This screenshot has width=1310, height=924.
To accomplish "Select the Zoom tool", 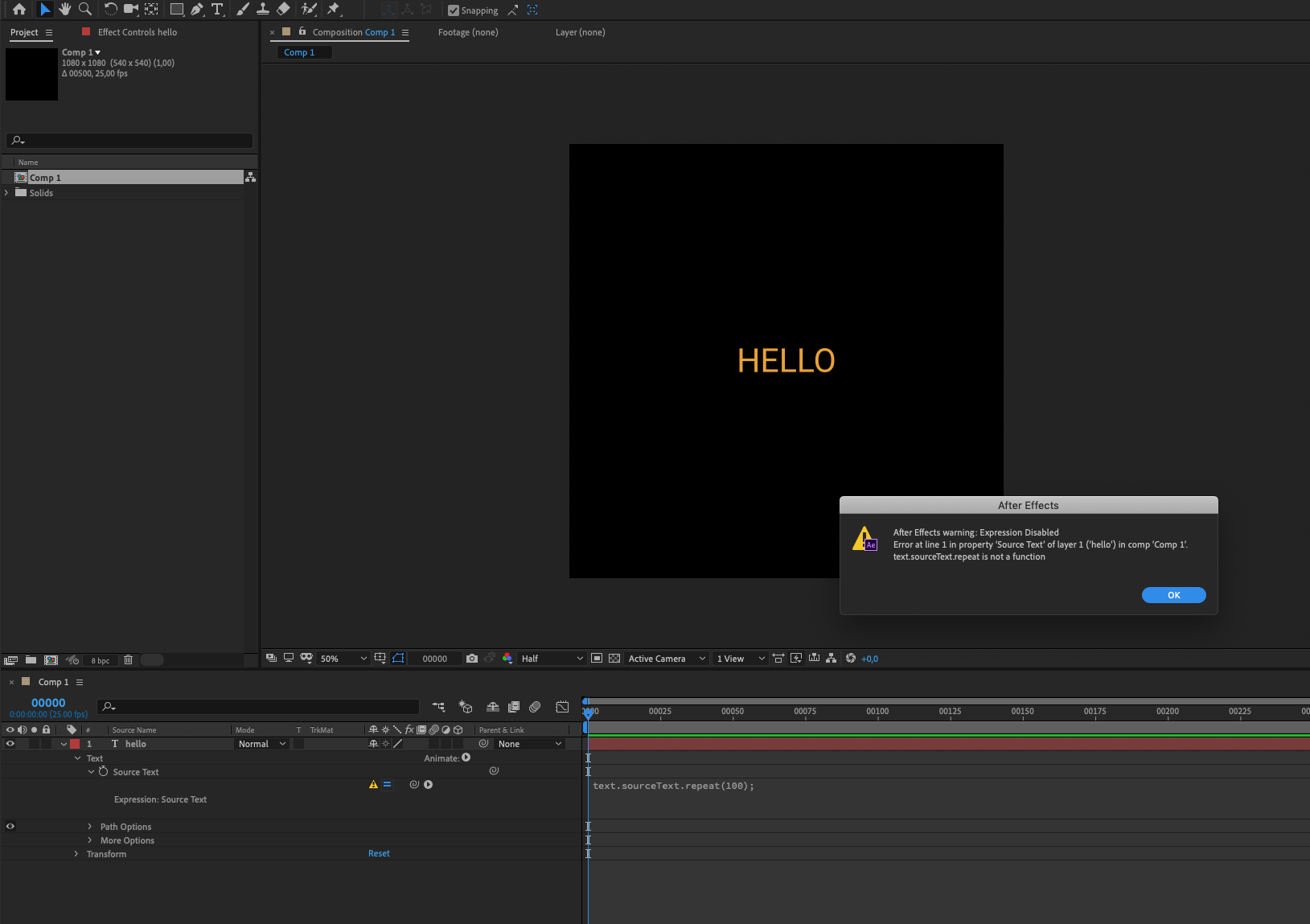I will click(85, 10).
